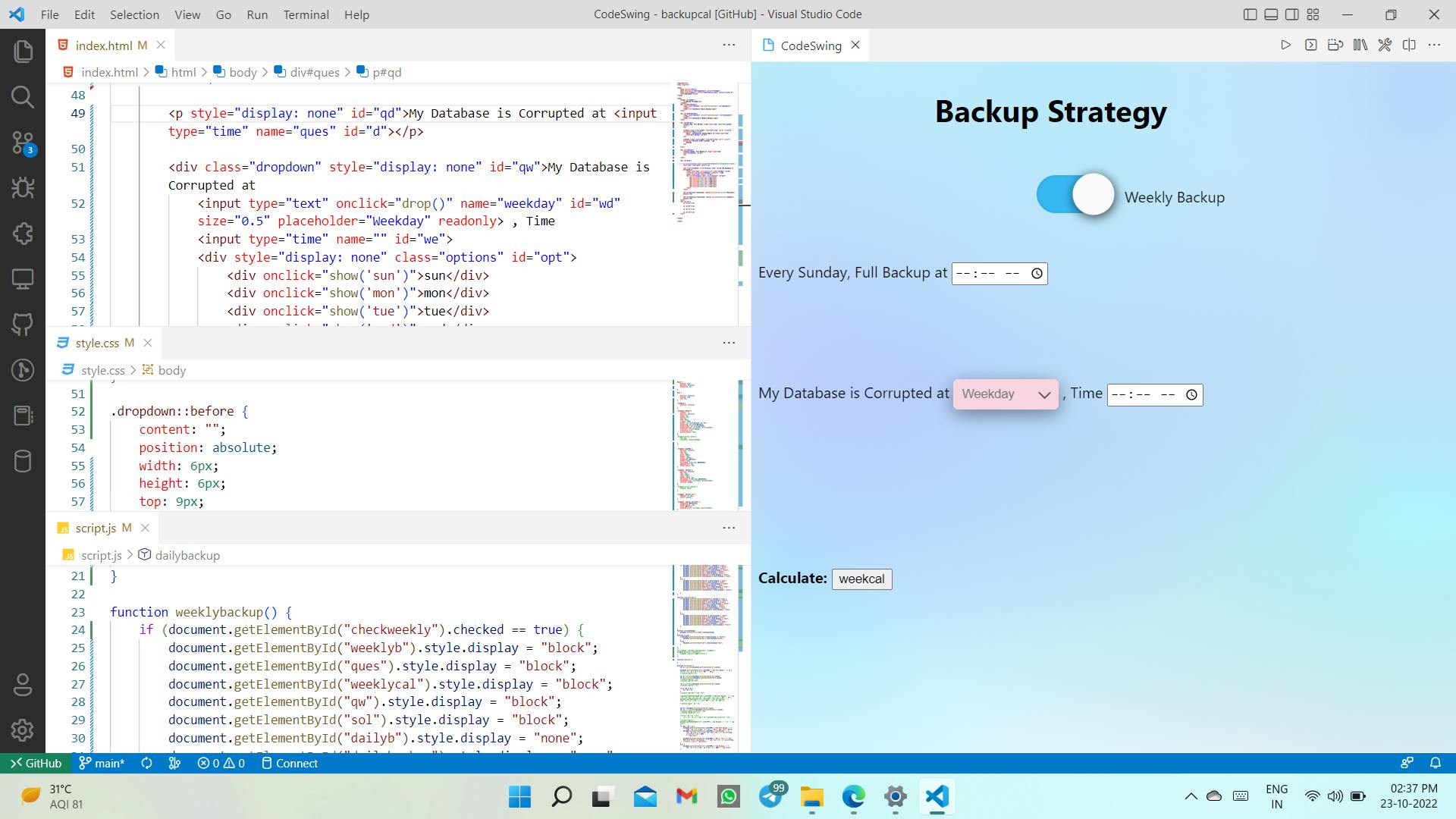The width and height of the screenshot is (1456, 819).
Task: Open More Actions for script.js editor group
Action: point(729,528)
